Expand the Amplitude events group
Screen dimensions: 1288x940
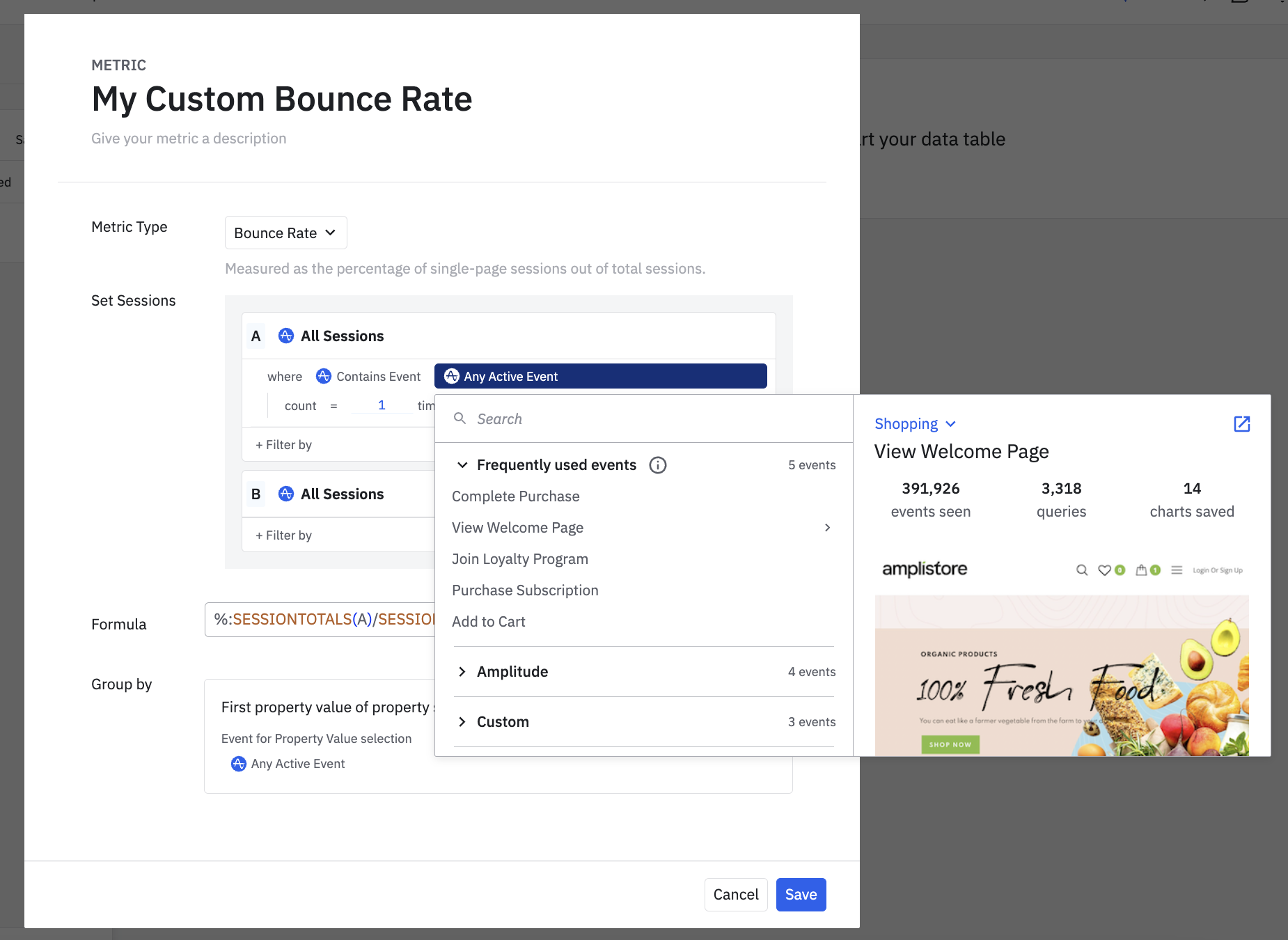(462, 672)
